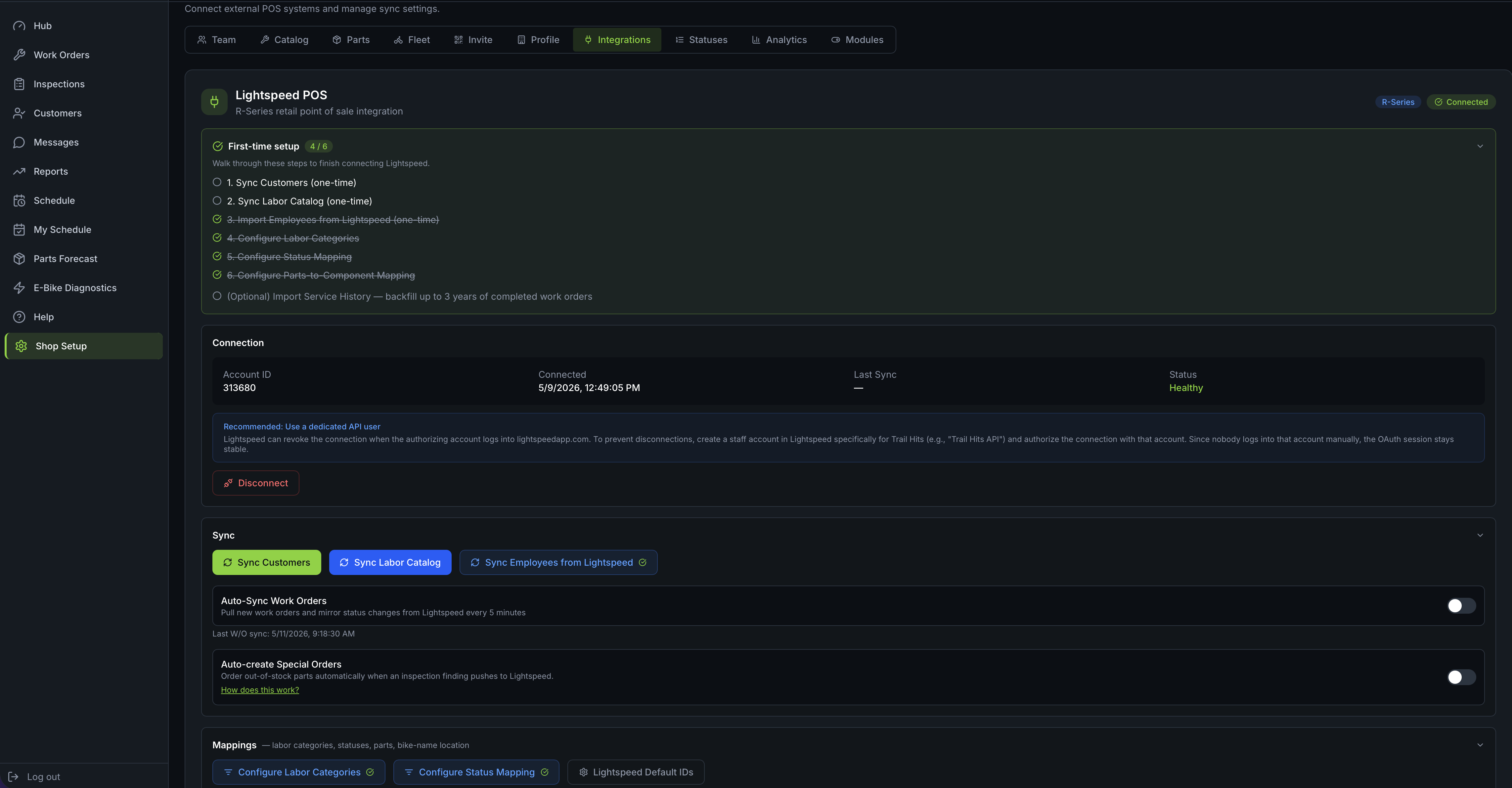
Task: Check optional Import Service History circle
Action: coord(217,296)
